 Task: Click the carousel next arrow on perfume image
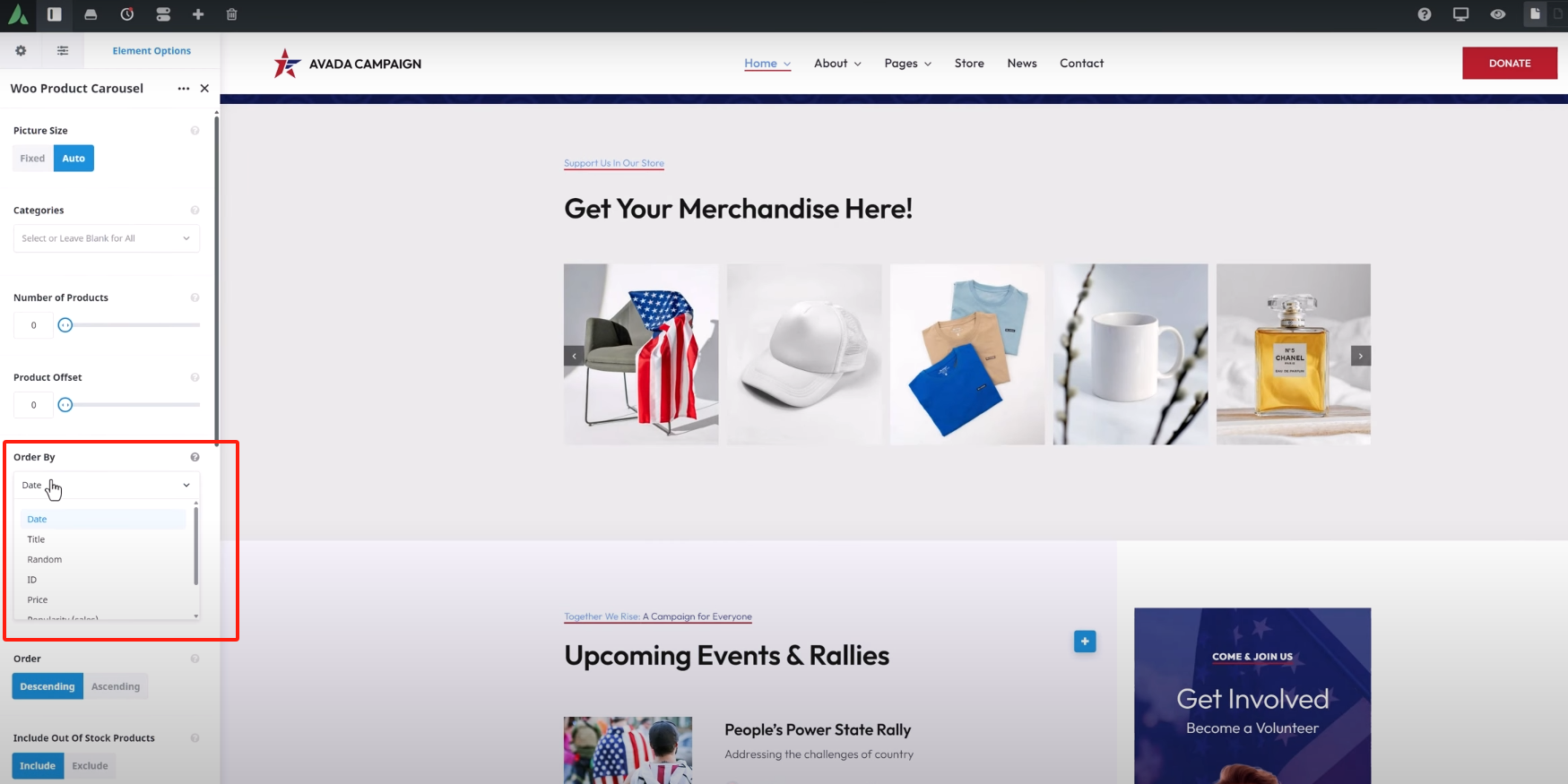[1360, 356]
